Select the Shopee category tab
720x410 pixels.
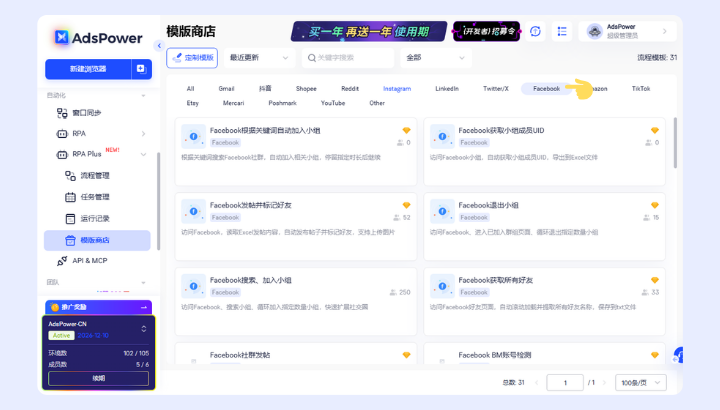coord(306,89)
